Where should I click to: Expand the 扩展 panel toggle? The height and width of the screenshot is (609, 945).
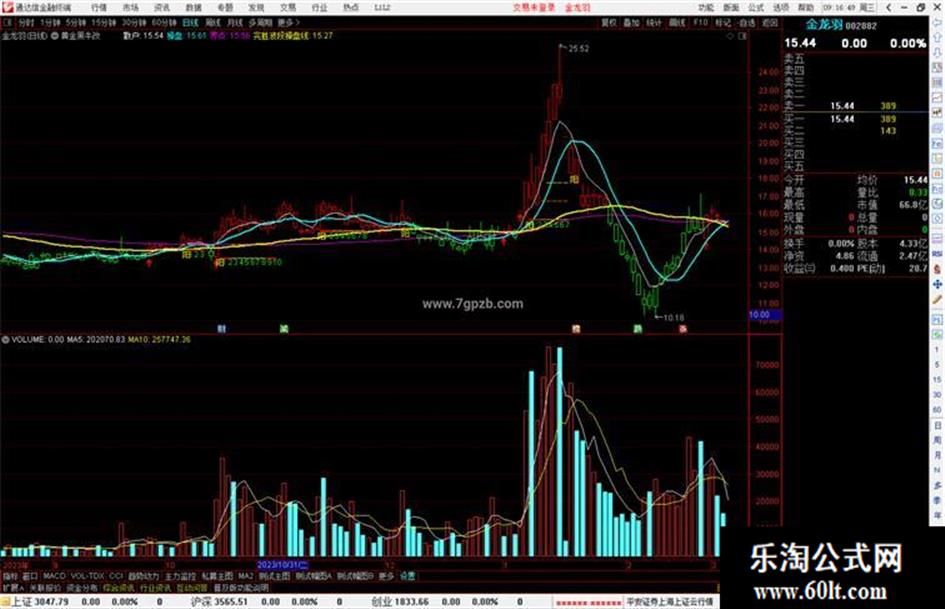[x=13, y=587]
